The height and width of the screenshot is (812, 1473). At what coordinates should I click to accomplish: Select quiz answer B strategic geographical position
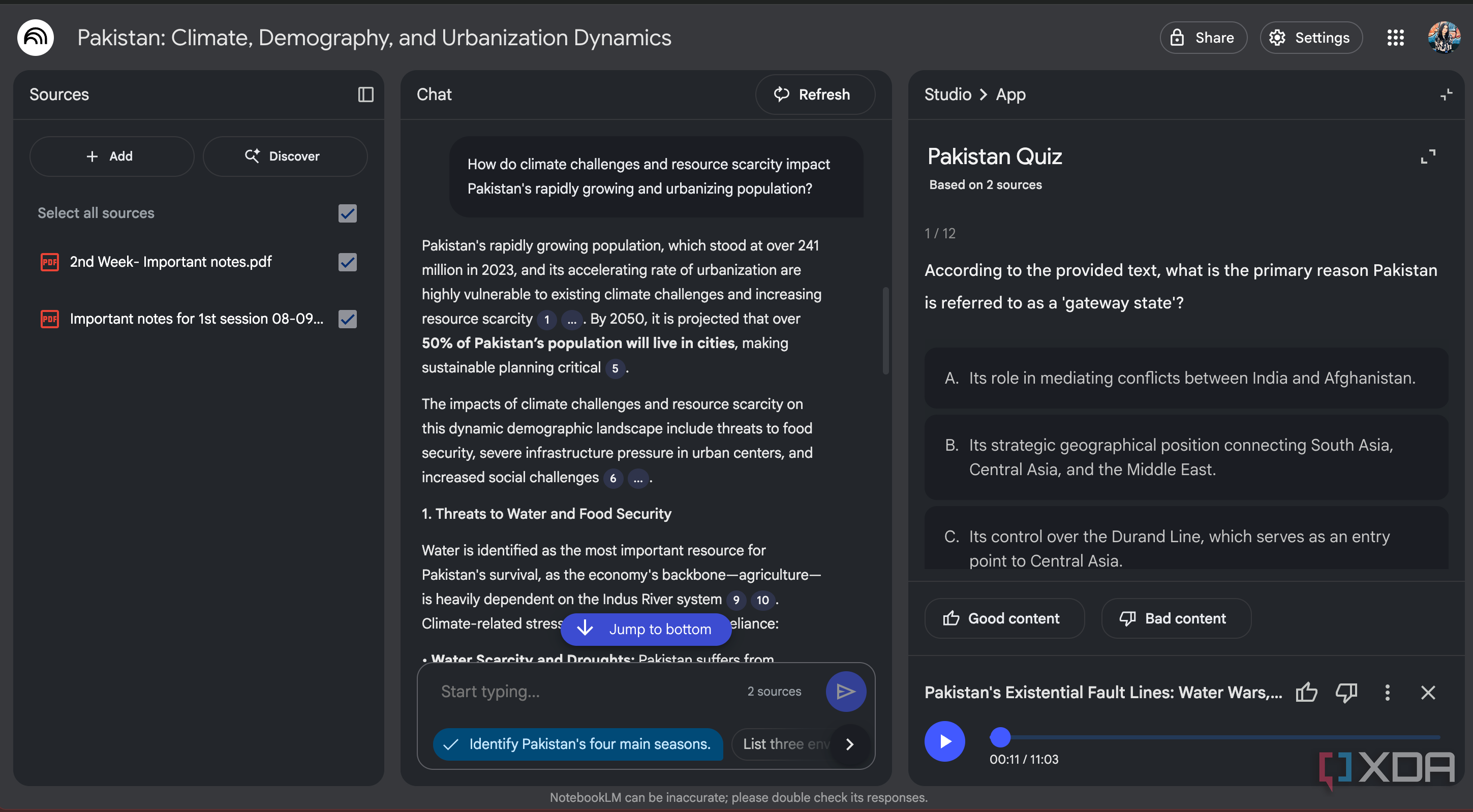(1186, 457)
